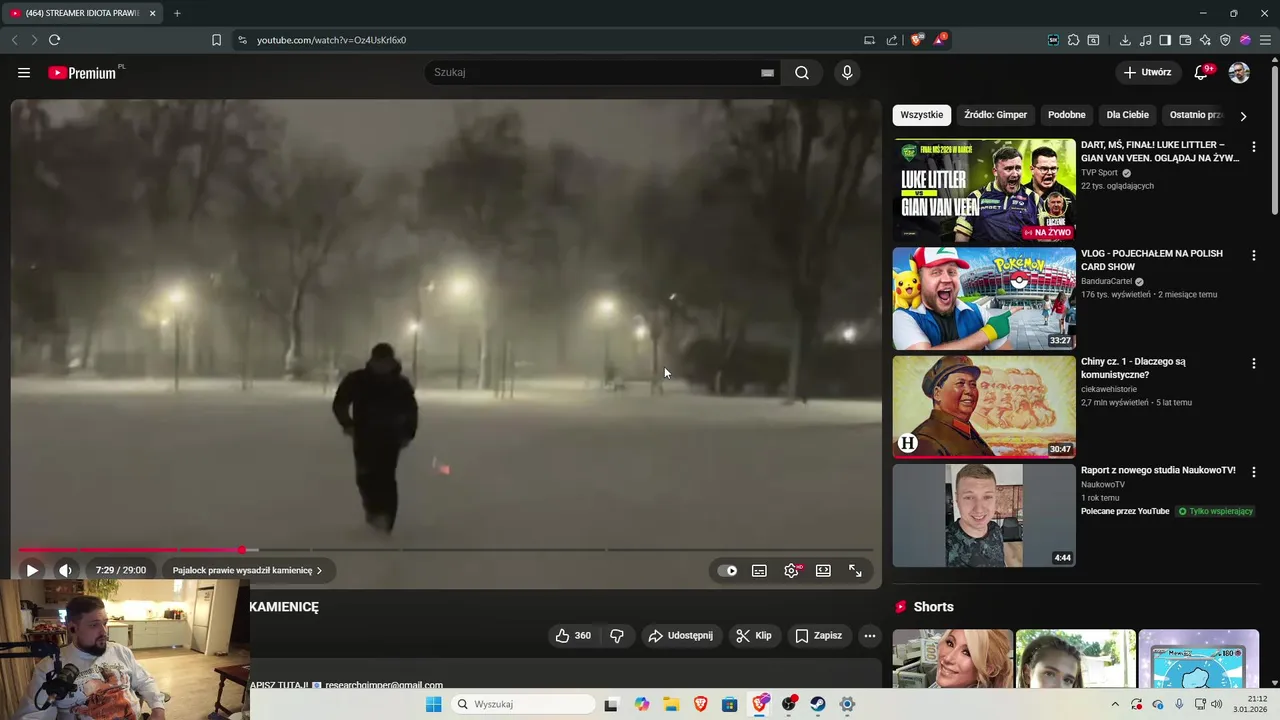Start voice search with the microphone
Screen dimensions: 1280x720
(847, 72)
